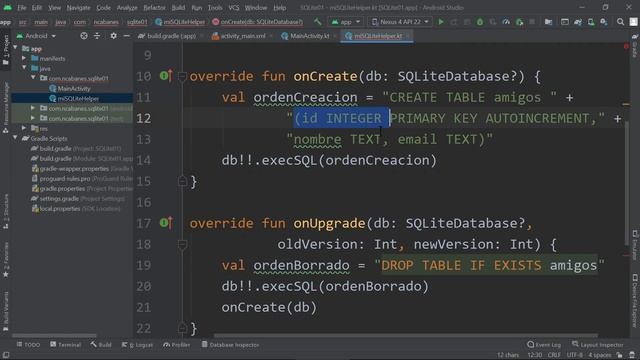
Task: Click override gutter icon on line 10
Action: 166,76
